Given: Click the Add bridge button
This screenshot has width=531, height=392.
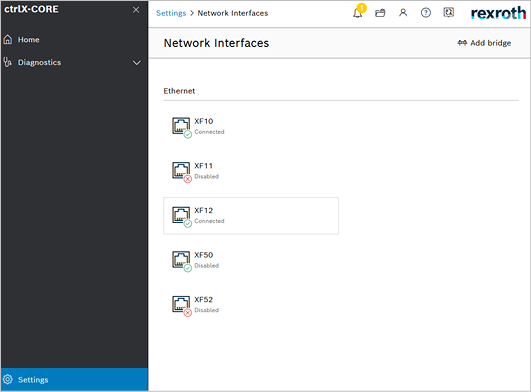Looking at the screenshot, I should tap(484, 43).
